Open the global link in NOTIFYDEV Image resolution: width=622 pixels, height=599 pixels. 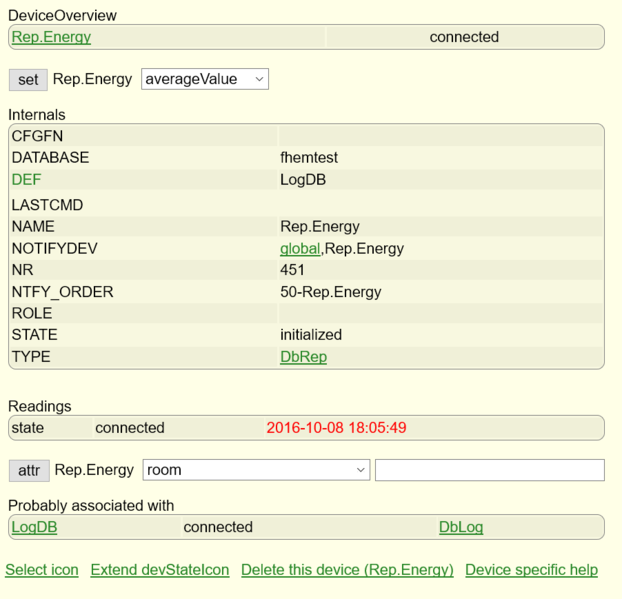point(299,248)
